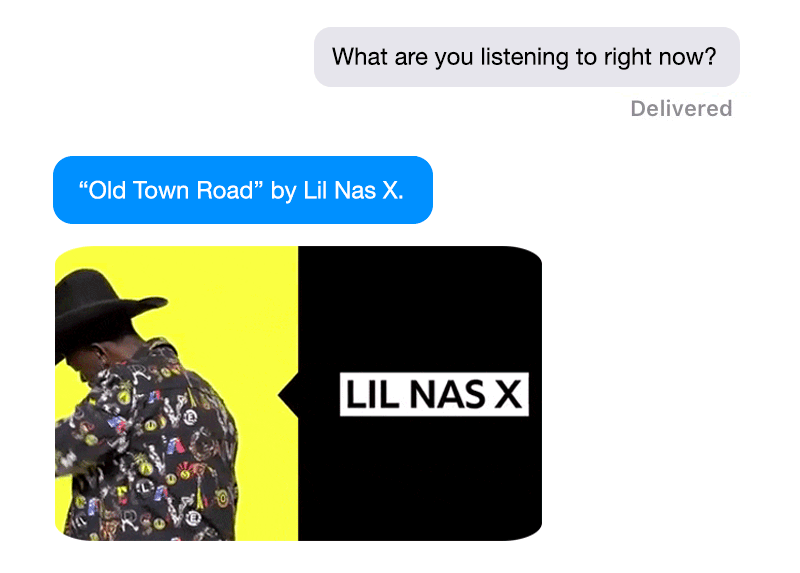The width and height of the screenshot is (800, 573).
Task: Click the word 'listening' in gray bubble
Action: click(524, 57)
